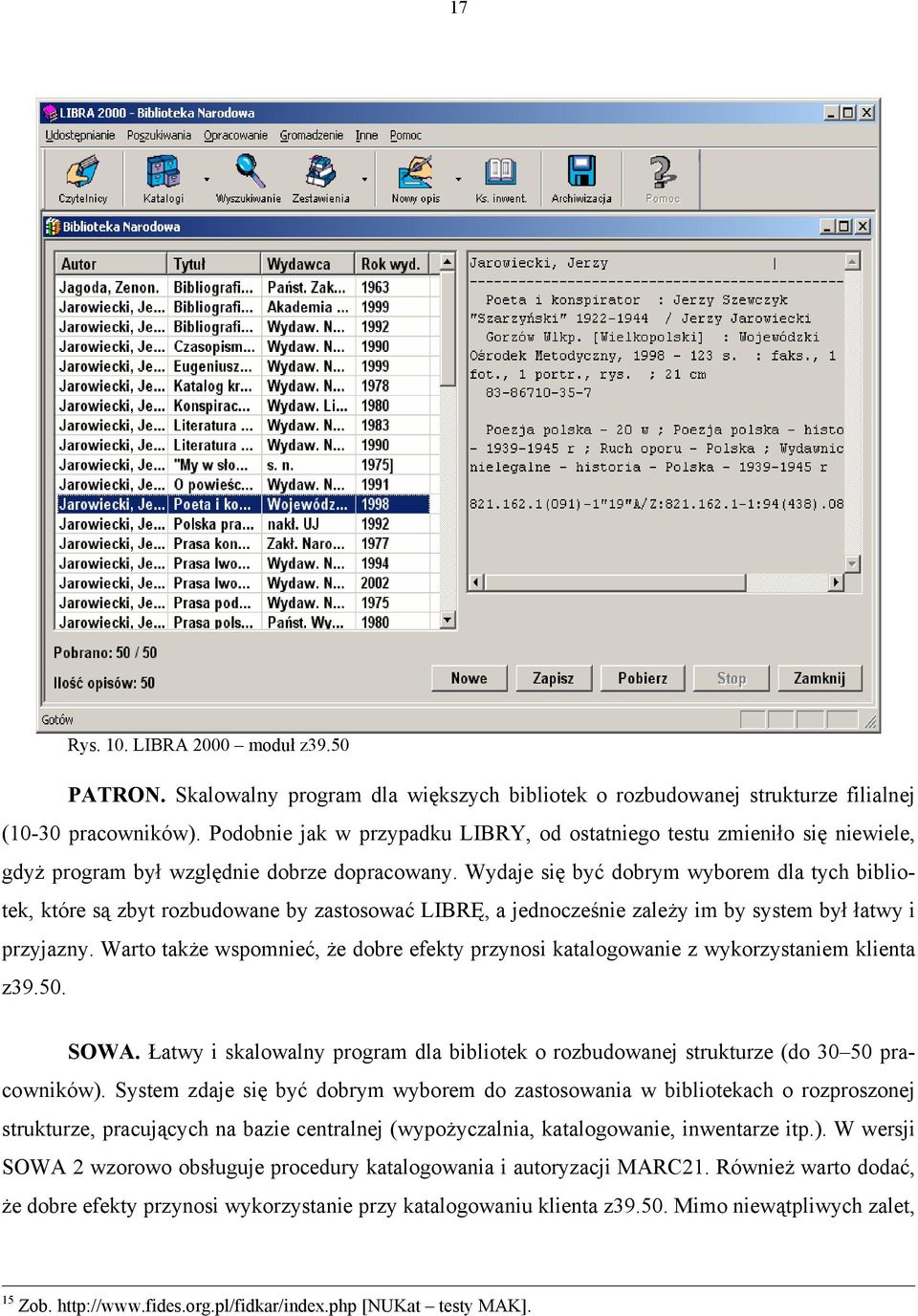Click record pane scroll left arrow
The image size is (918, 1316).
click(x=476, y=581)
